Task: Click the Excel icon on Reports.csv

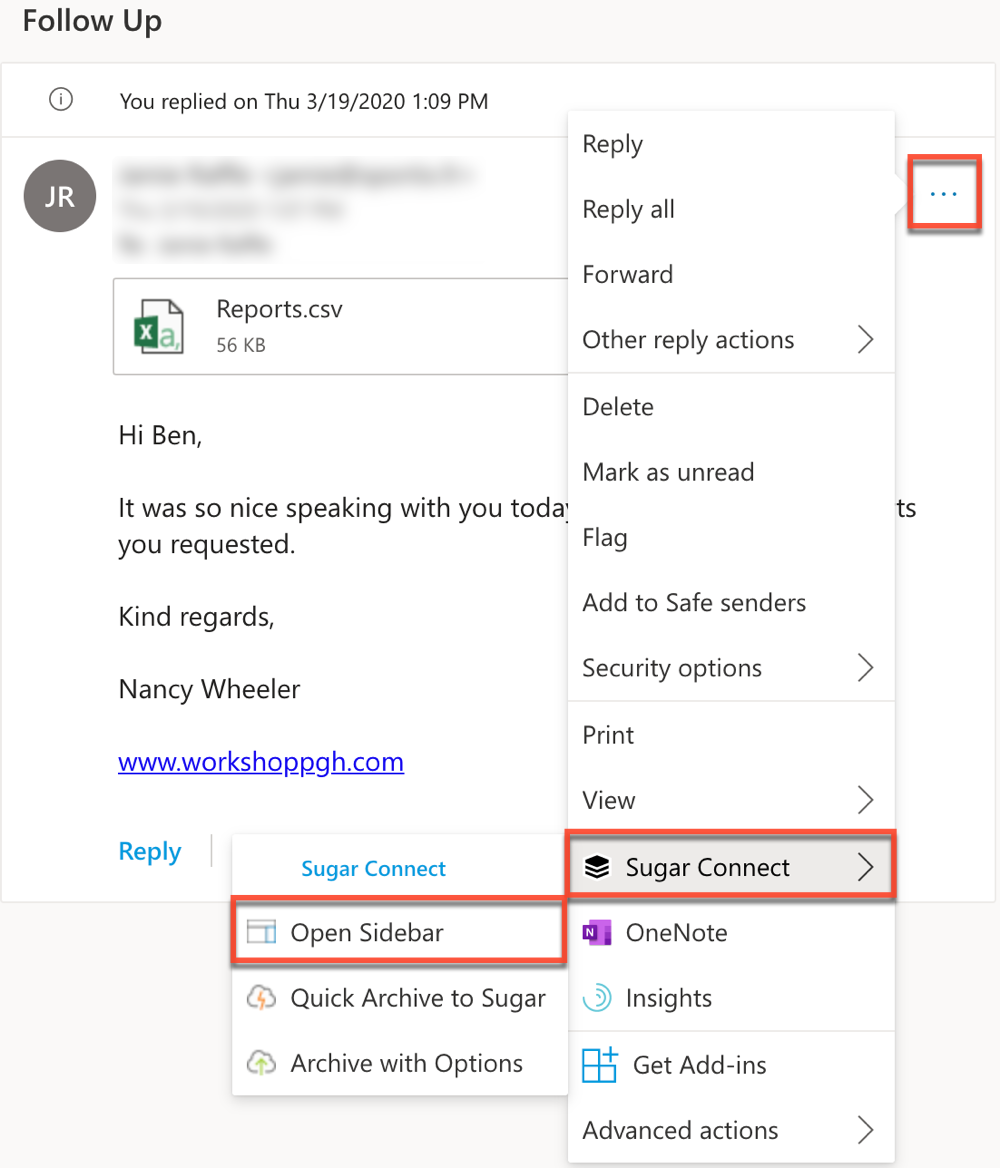Action: point(159,325)
